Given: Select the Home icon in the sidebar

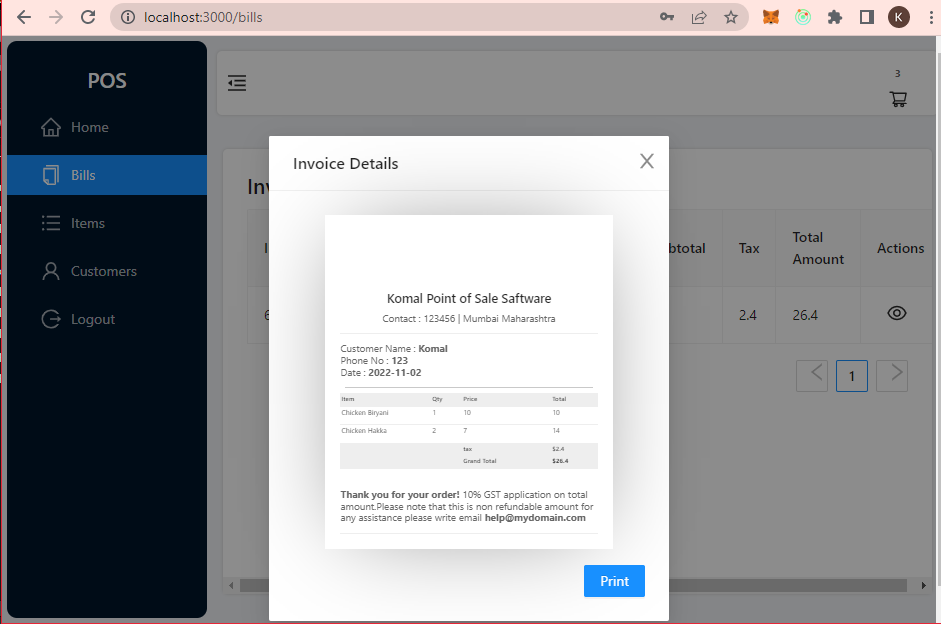Looking at the screenshot, I should (x=49, y=127).
